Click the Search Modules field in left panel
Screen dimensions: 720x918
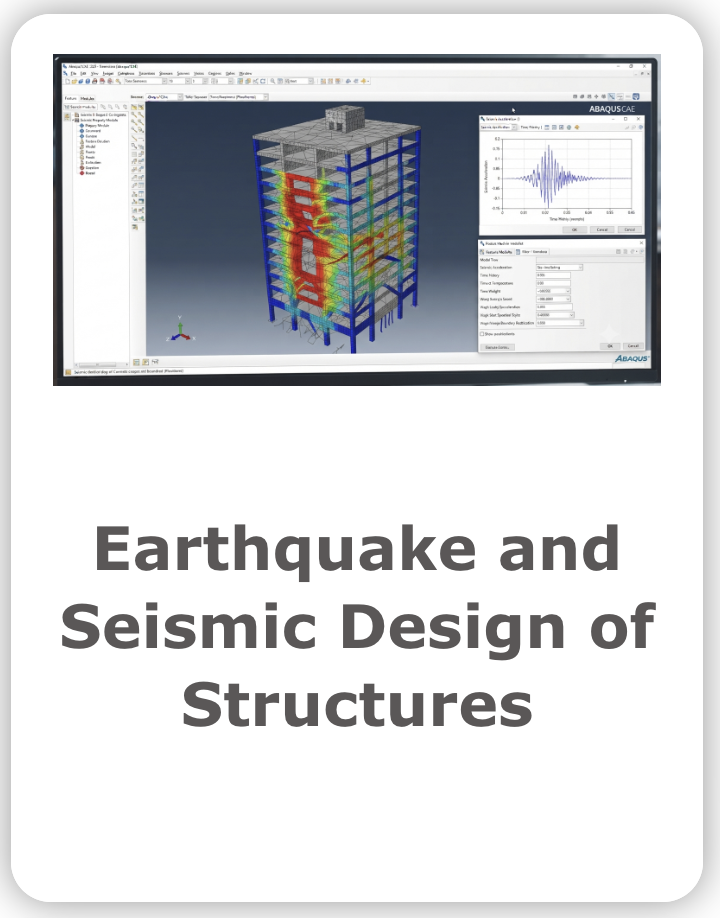(x=80, y=107)
